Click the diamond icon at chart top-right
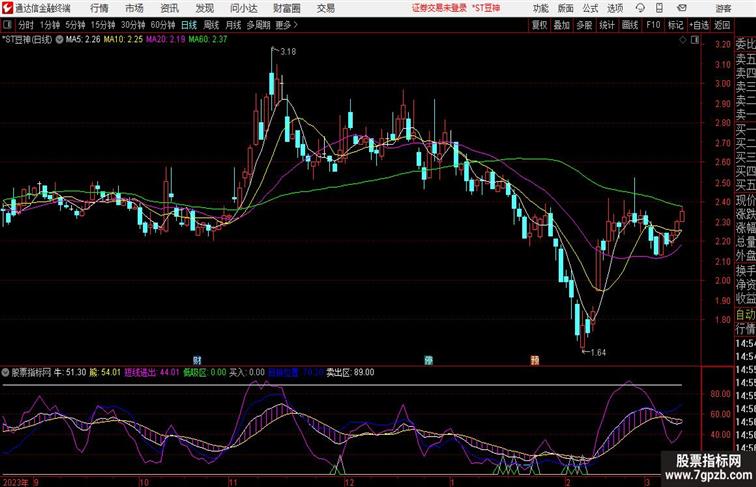The height and width of the screenshot is (487, 756). point(683,40)
